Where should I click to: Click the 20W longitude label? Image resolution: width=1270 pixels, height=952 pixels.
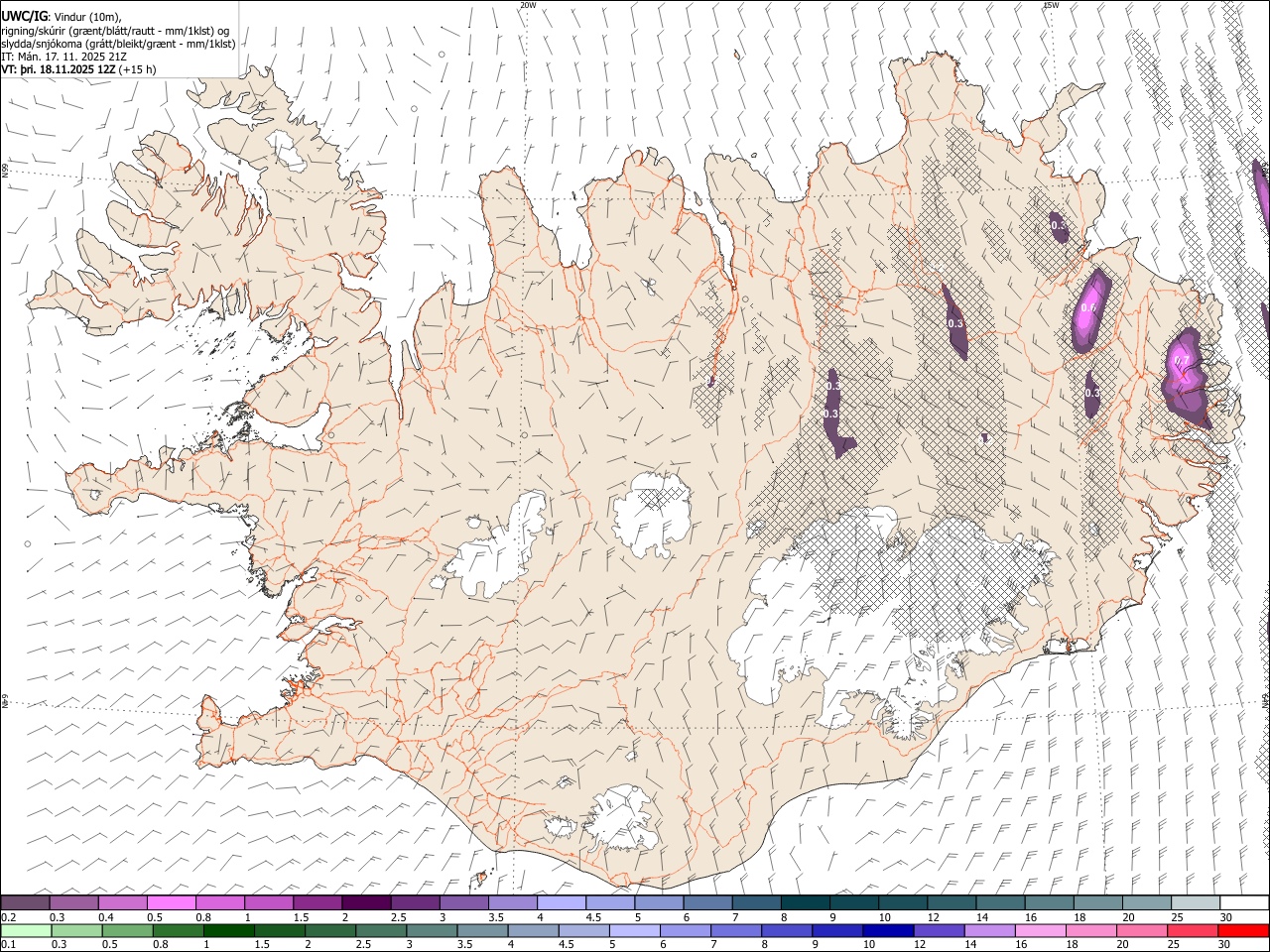528,5
